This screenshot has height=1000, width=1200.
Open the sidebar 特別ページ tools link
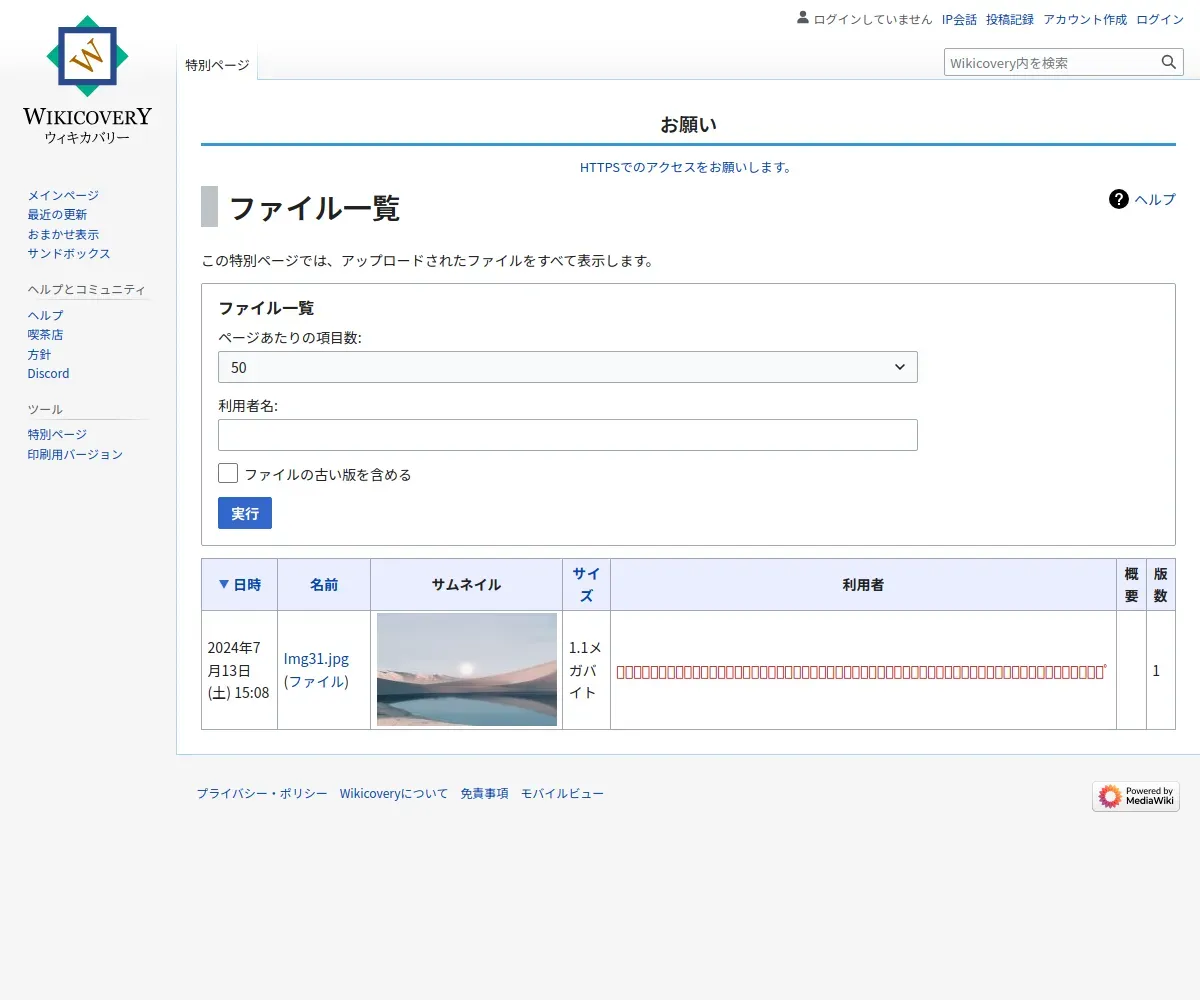pos(57,434)
